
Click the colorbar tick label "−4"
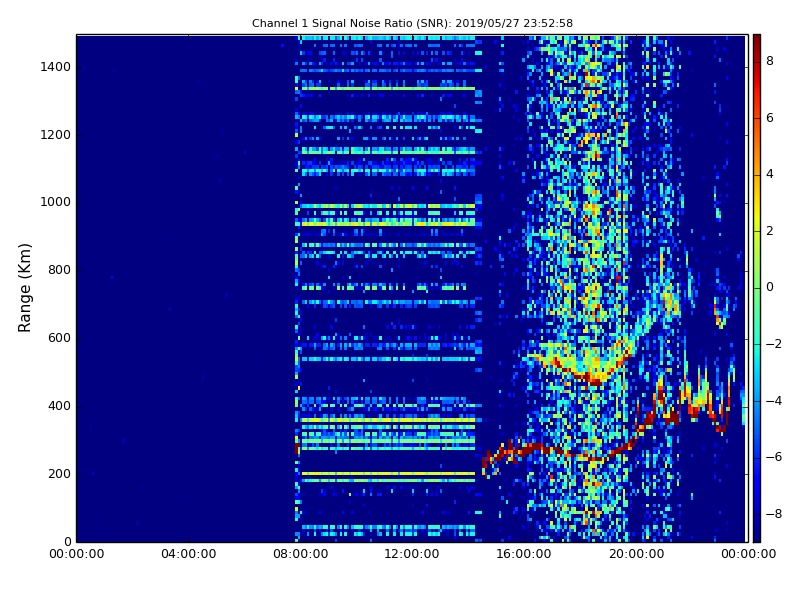click(x=773, y=401)
